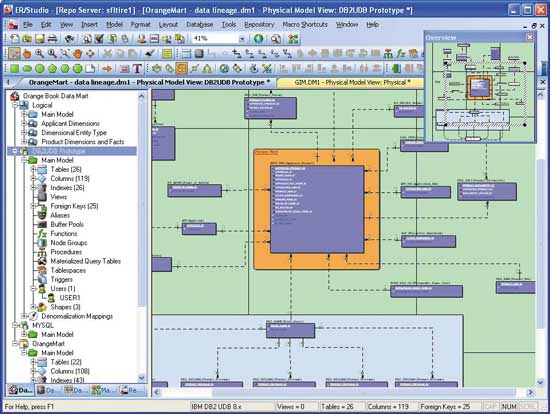Click the green globe icon near zoom box
The image size is (550, 414).
pos(259,39)
